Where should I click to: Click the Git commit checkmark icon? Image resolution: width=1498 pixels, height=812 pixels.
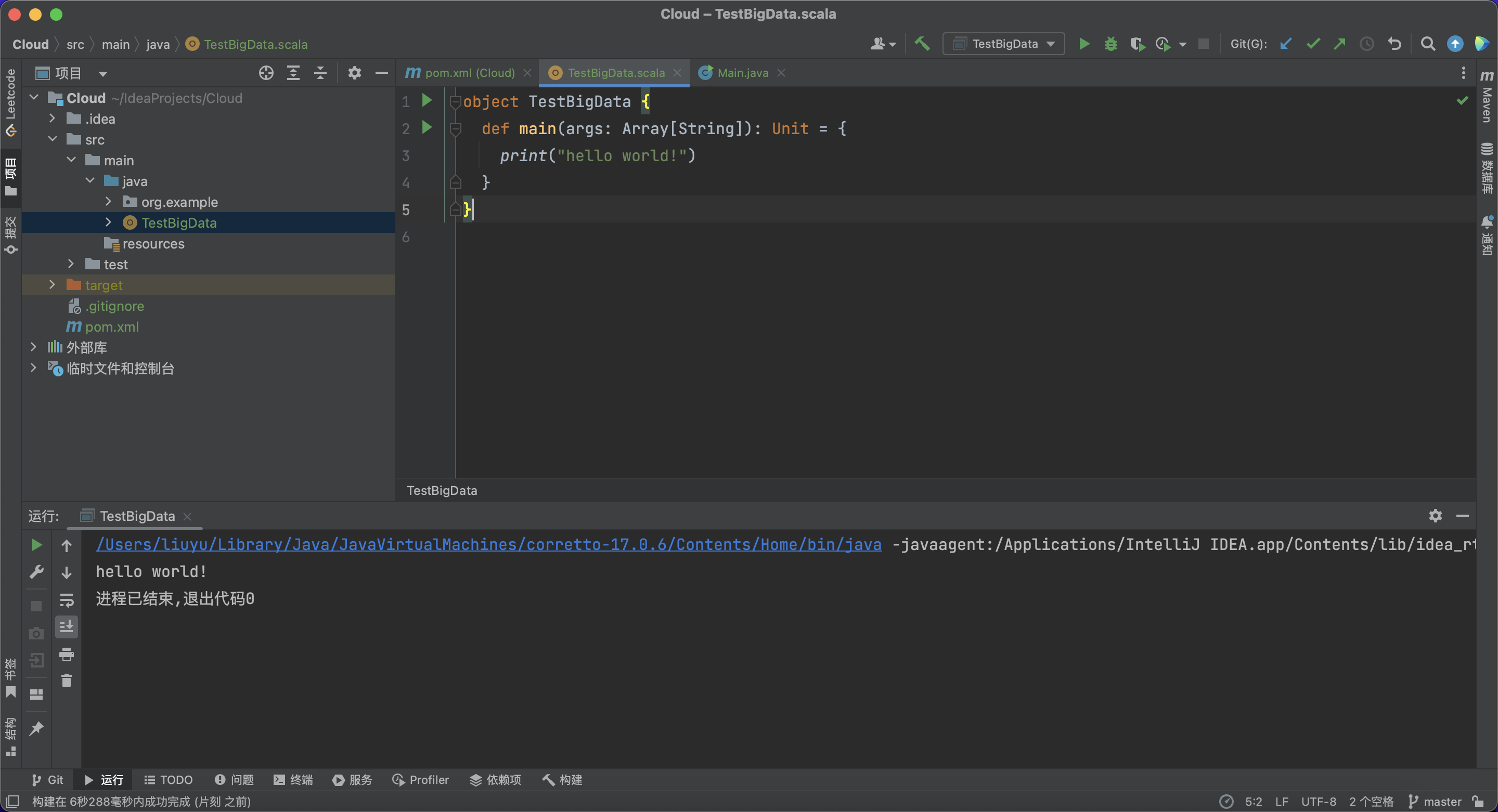(1313, 44)
